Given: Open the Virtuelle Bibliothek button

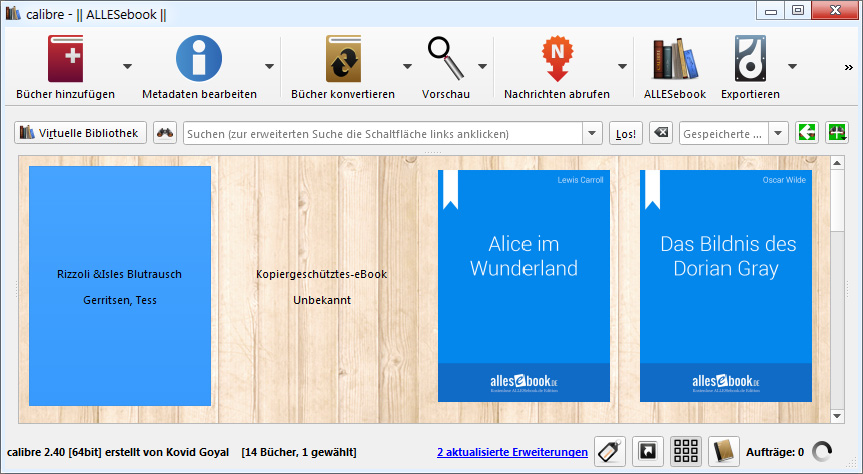Looking at the screenshot, I should [x=80, y=133].
